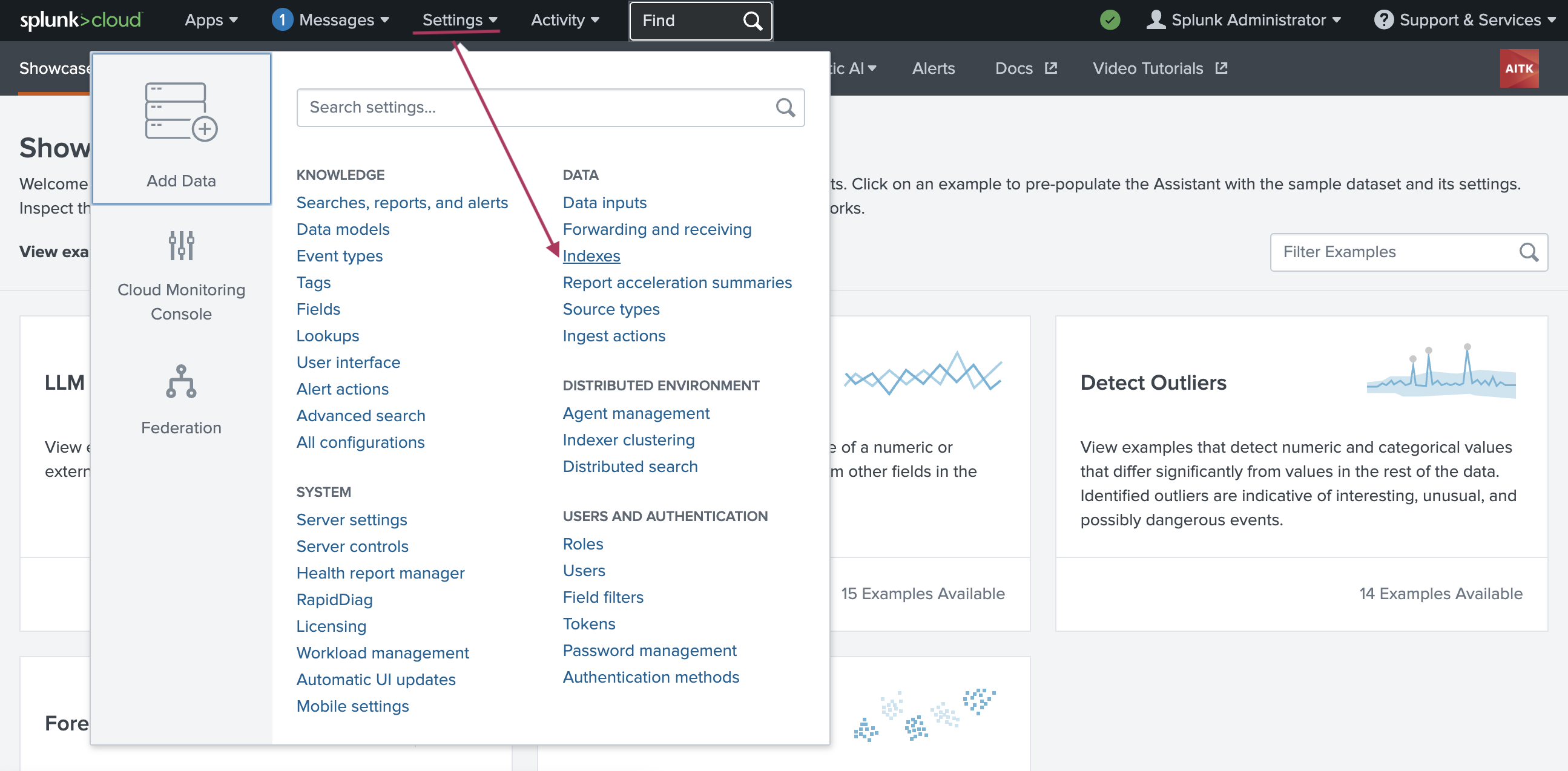Open Ingest actions settings
Viewport: 1568px width, 771px height.
613,336
